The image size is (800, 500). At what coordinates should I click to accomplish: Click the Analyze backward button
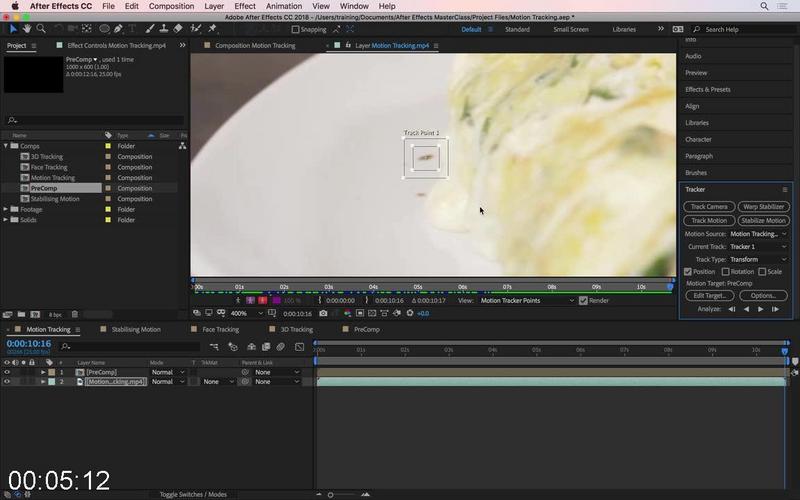tap(746, 309)
